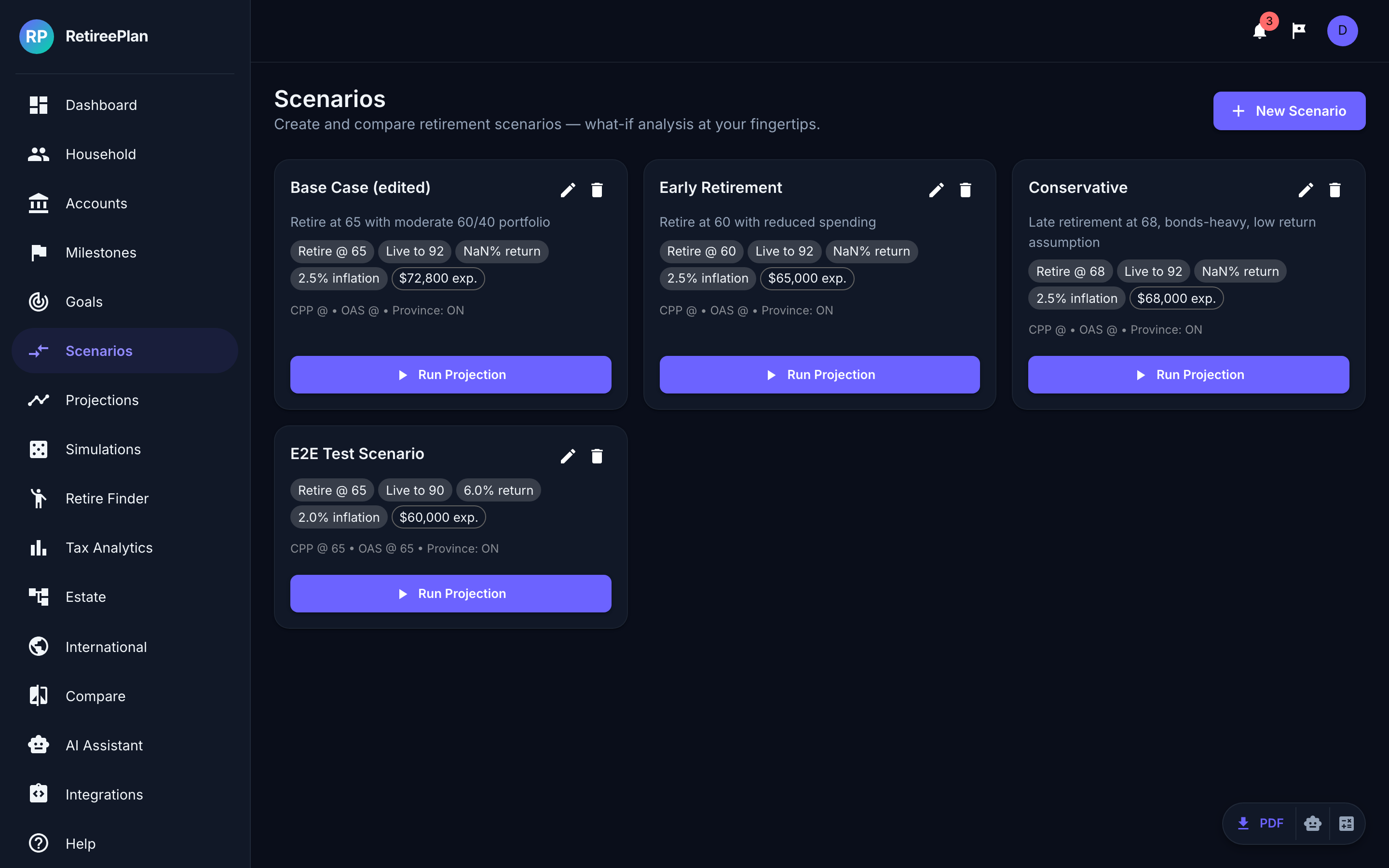1389x868 pixels.
Task: Open the notifications bell
Action: pyautogui.click(x=1259, y=31)
